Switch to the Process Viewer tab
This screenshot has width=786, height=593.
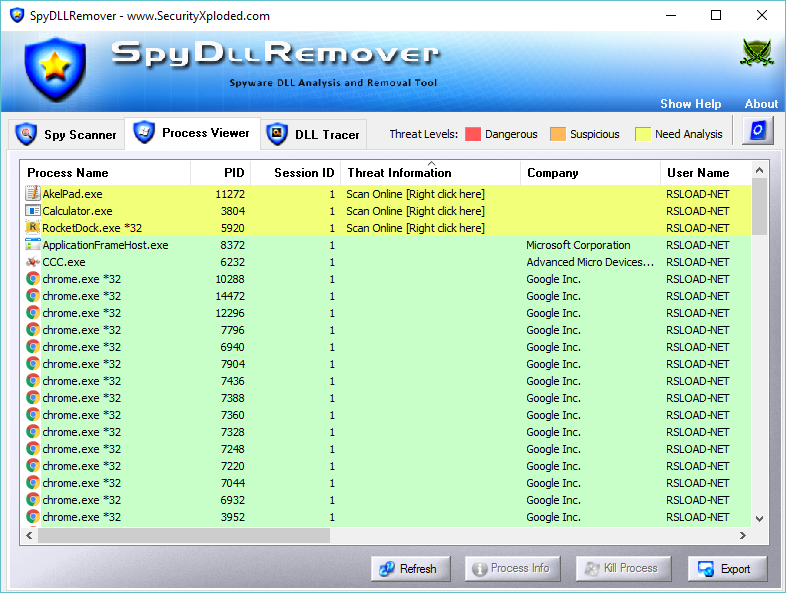click(x=192, y=133)
